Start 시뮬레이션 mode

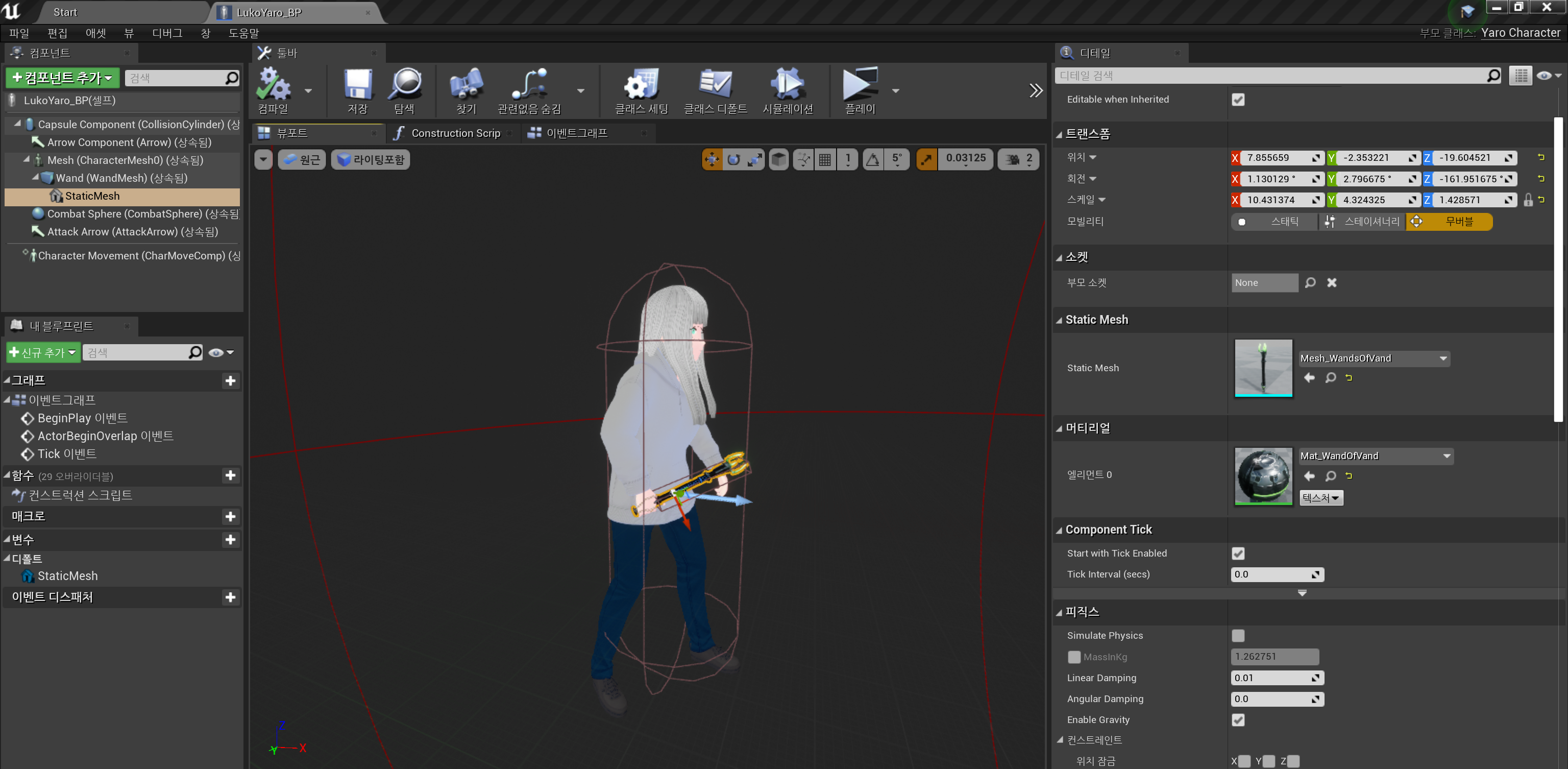pyautogui.click(x=788, y=90)
